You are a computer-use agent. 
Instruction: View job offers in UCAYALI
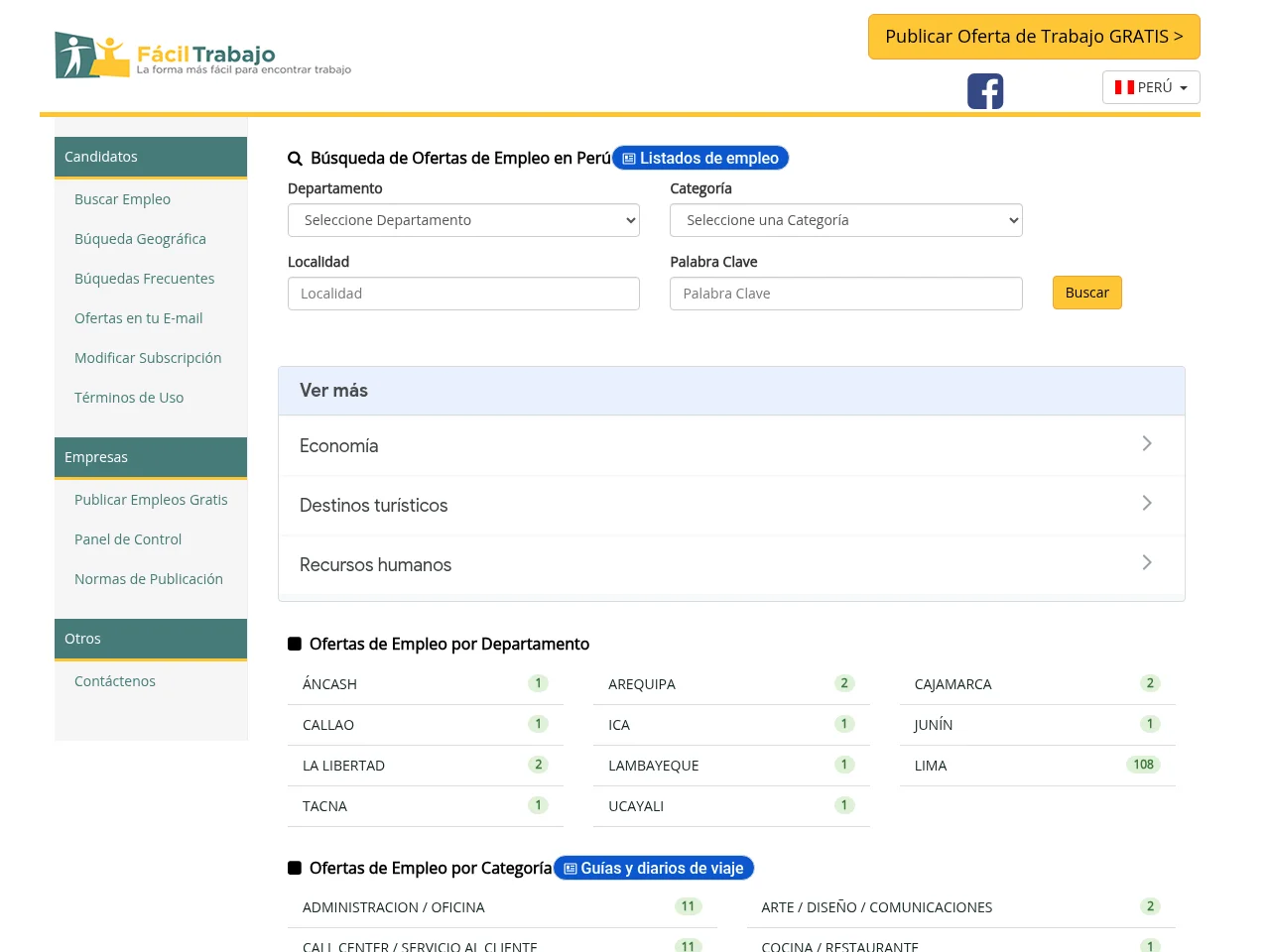[x=731, y=806]
